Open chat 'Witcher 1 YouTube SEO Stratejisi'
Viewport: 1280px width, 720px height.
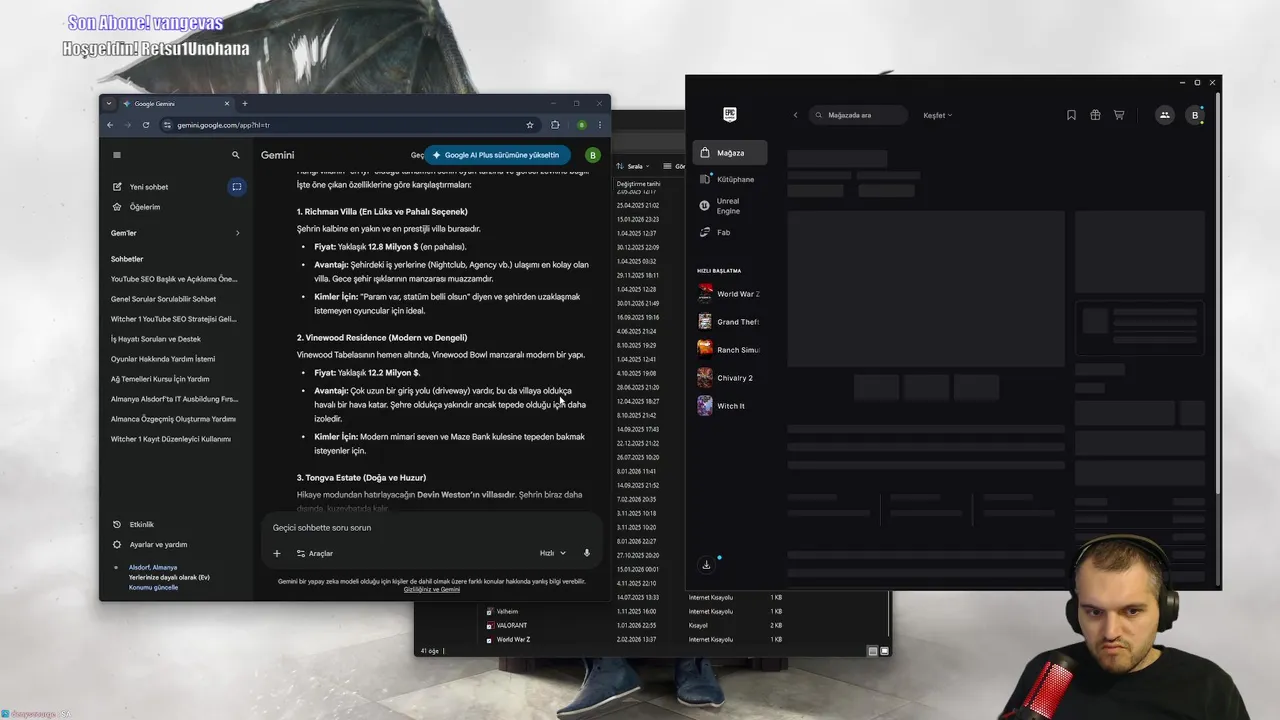point(174,319)
